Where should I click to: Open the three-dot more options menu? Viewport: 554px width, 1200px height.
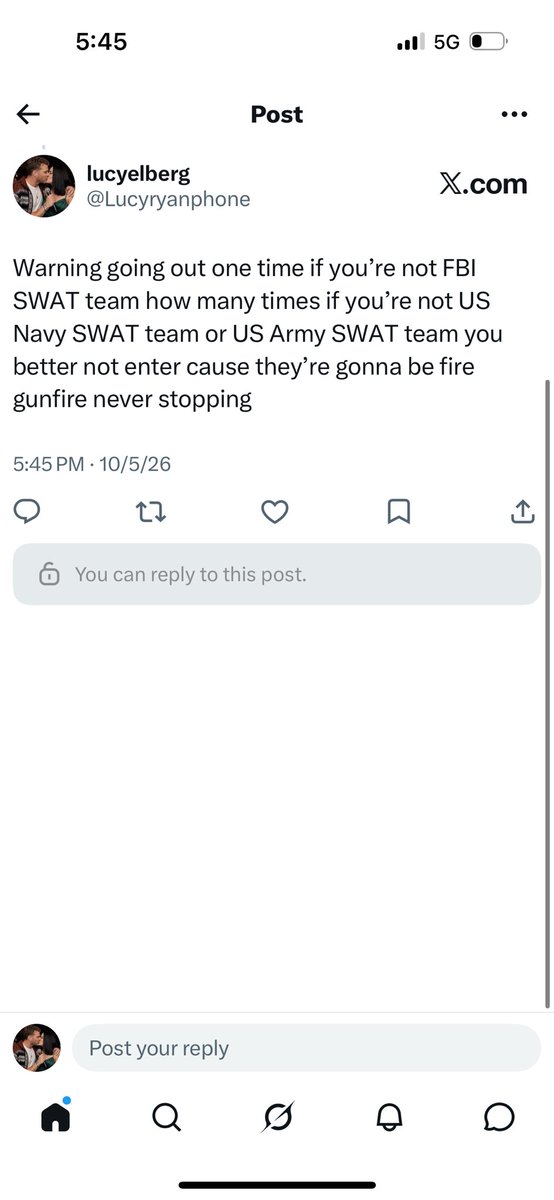(x=512, y=114)
